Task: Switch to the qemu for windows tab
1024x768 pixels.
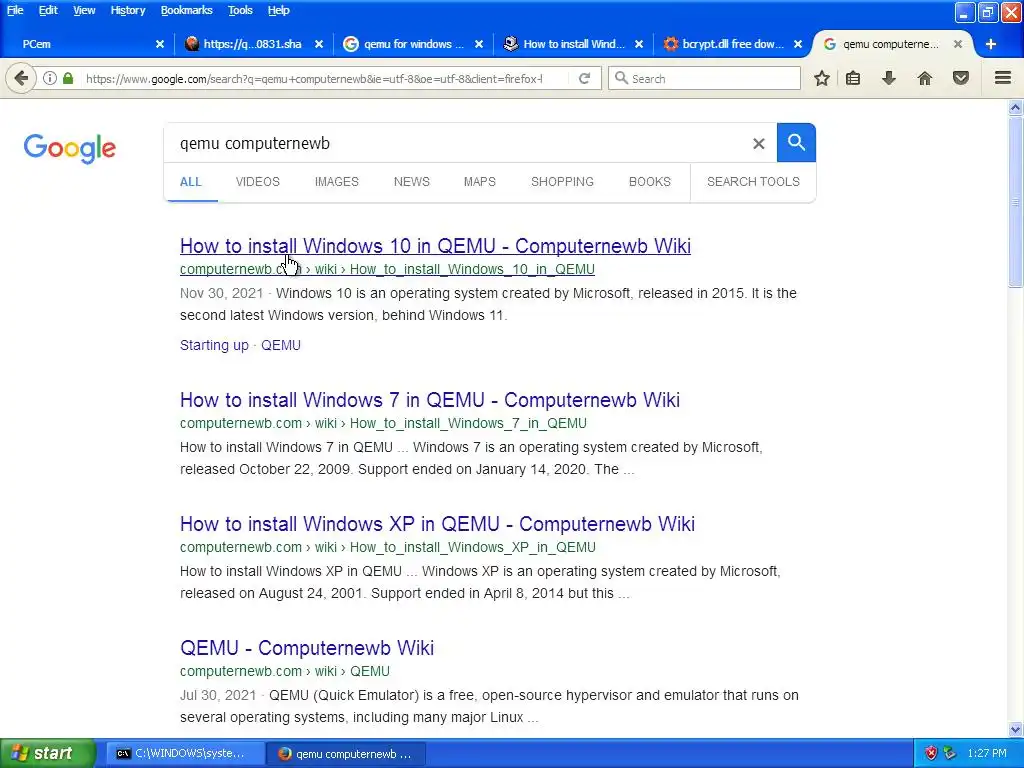Action: pos(413,44)
